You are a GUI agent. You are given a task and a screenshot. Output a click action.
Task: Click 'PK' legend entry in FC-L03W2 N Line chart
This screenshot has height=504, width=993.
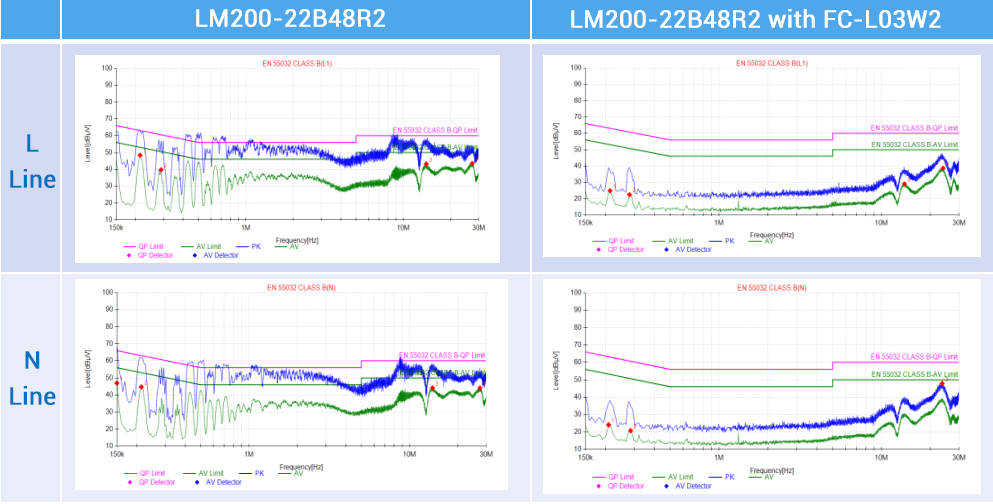point(721,477)
